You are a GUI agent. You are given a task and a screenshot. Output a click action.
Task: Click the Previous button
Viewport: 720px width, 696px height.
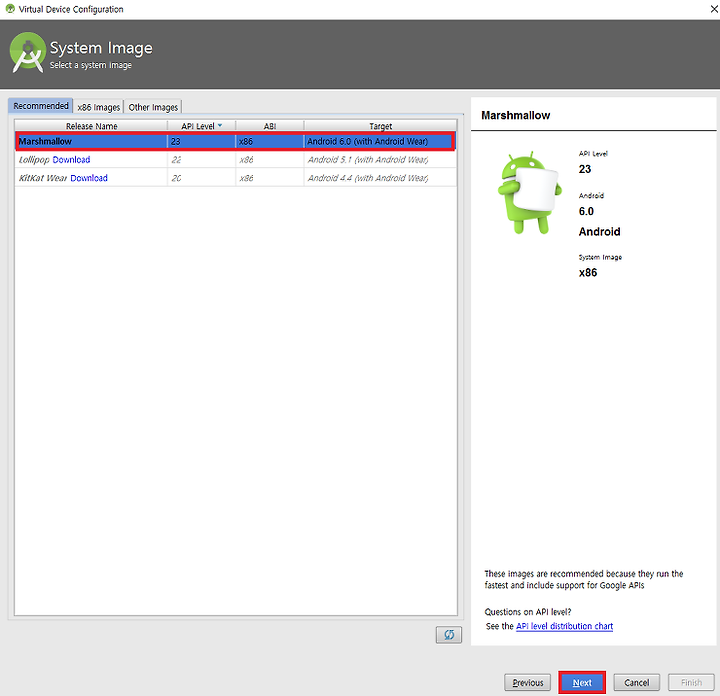coord(527,683)
